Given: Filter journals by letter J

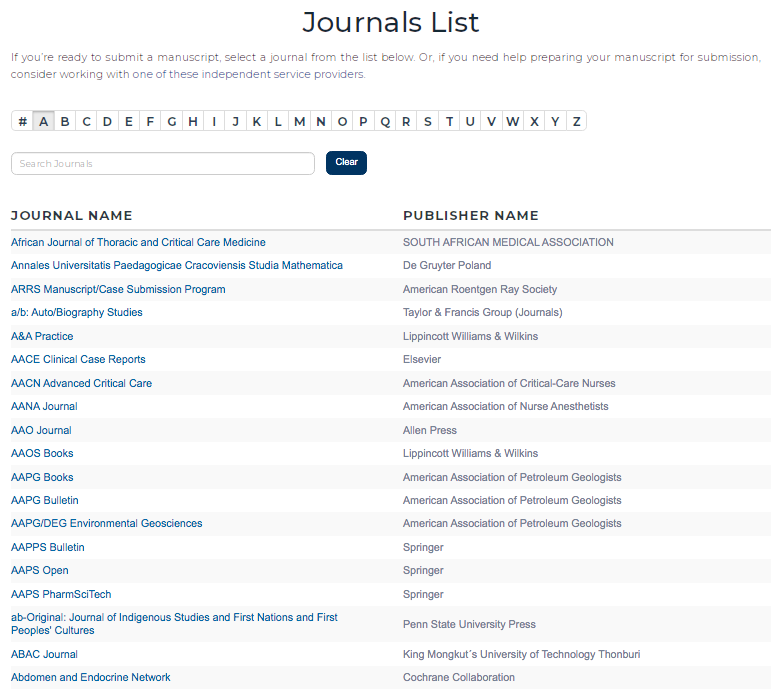Looking at the screenshot, I should point(235,121).
